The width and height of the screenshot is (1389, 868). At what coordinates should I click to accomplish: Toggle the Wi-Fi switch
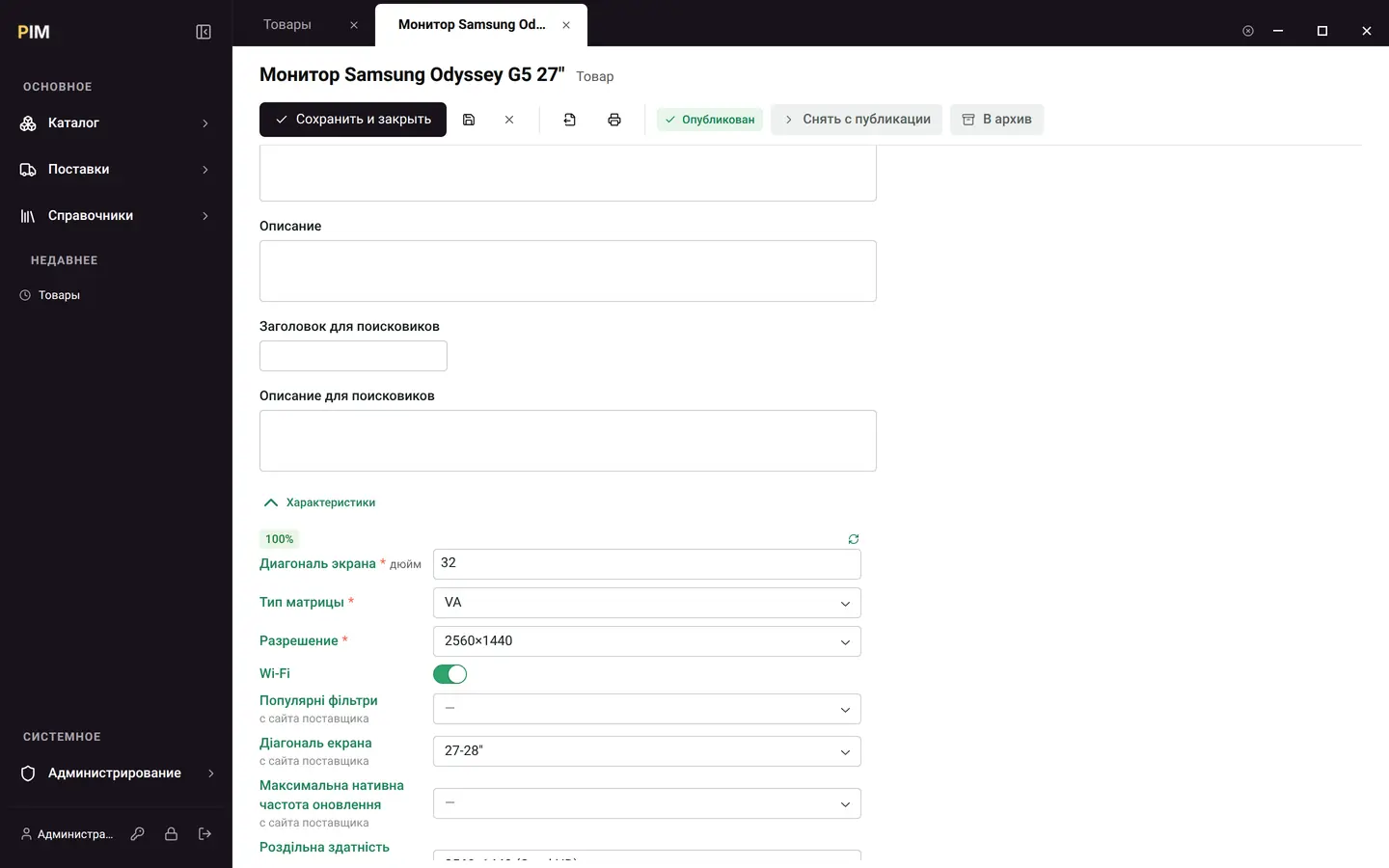click(450, 674)
